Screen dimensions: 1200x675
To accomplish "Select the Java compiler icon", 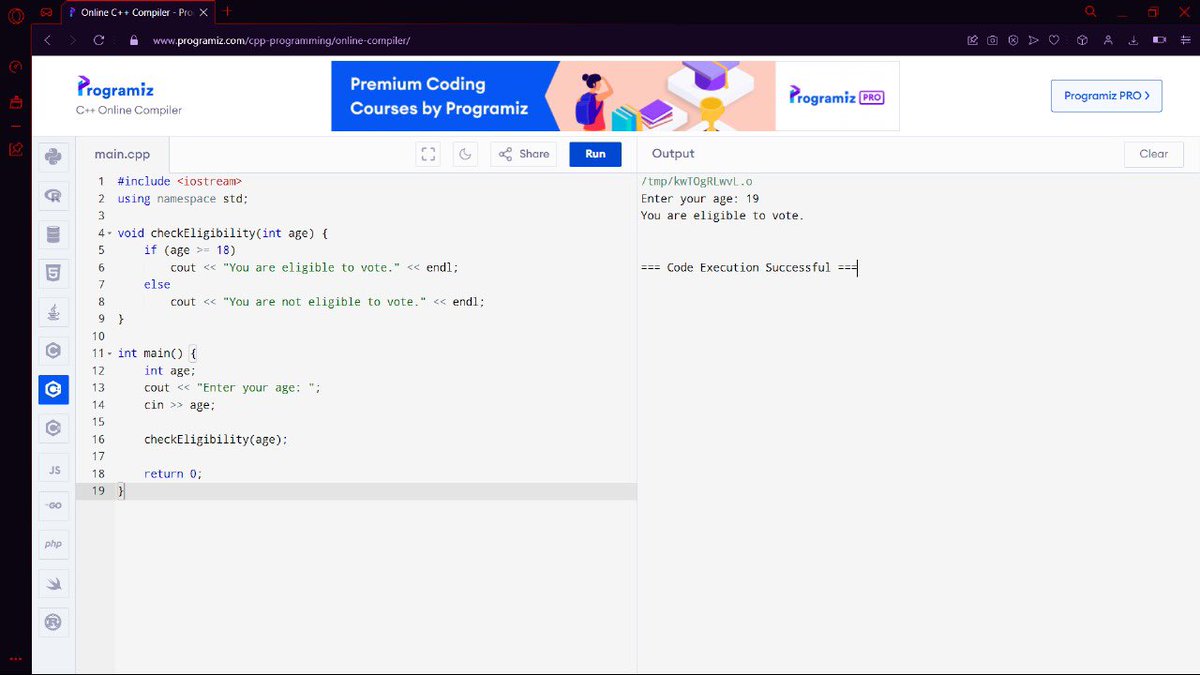I will pyautogui.click(x=53, y=312).
